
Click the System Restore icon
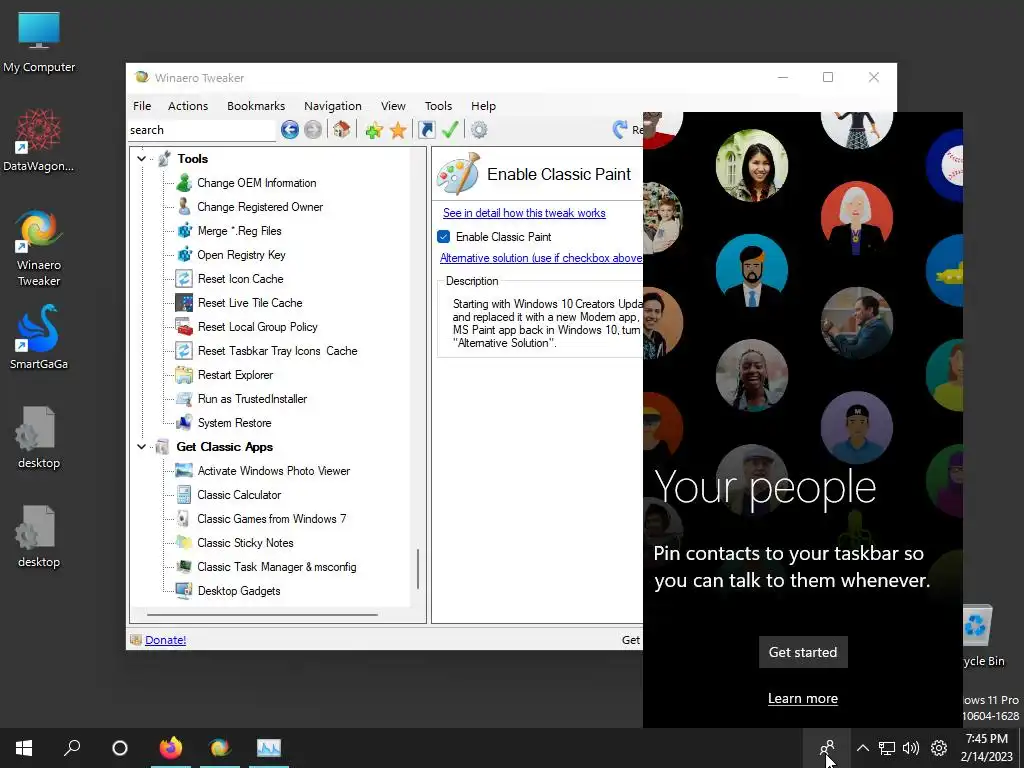(184, 423)
